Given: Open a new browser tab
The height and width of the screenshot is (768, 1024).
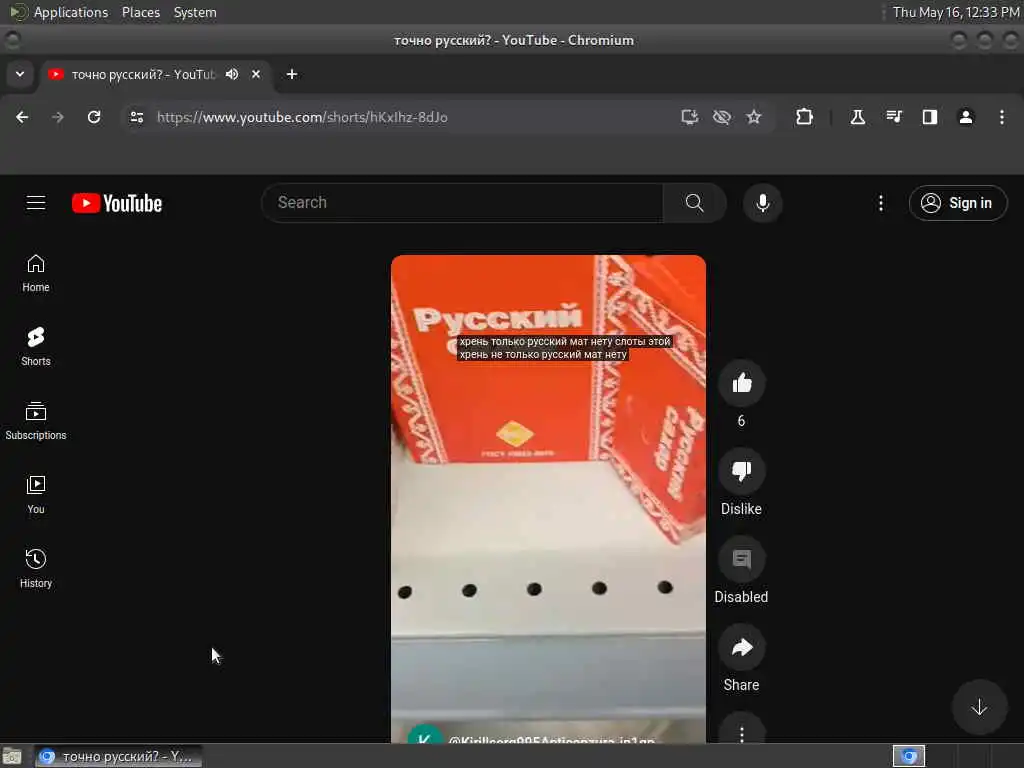Looking at the screenshot, I should point(292,74).
